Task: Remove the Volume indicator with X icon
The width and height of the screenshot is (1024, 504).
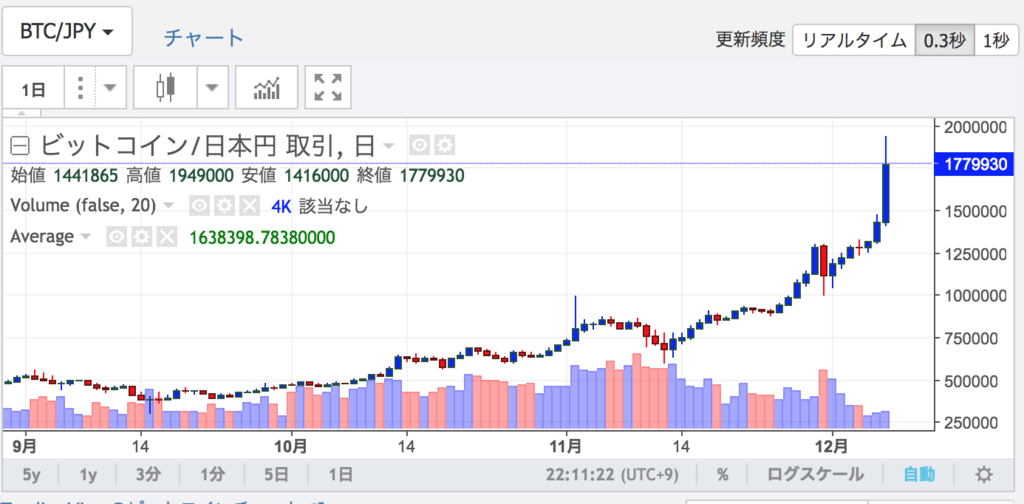Action: [249, 206]
